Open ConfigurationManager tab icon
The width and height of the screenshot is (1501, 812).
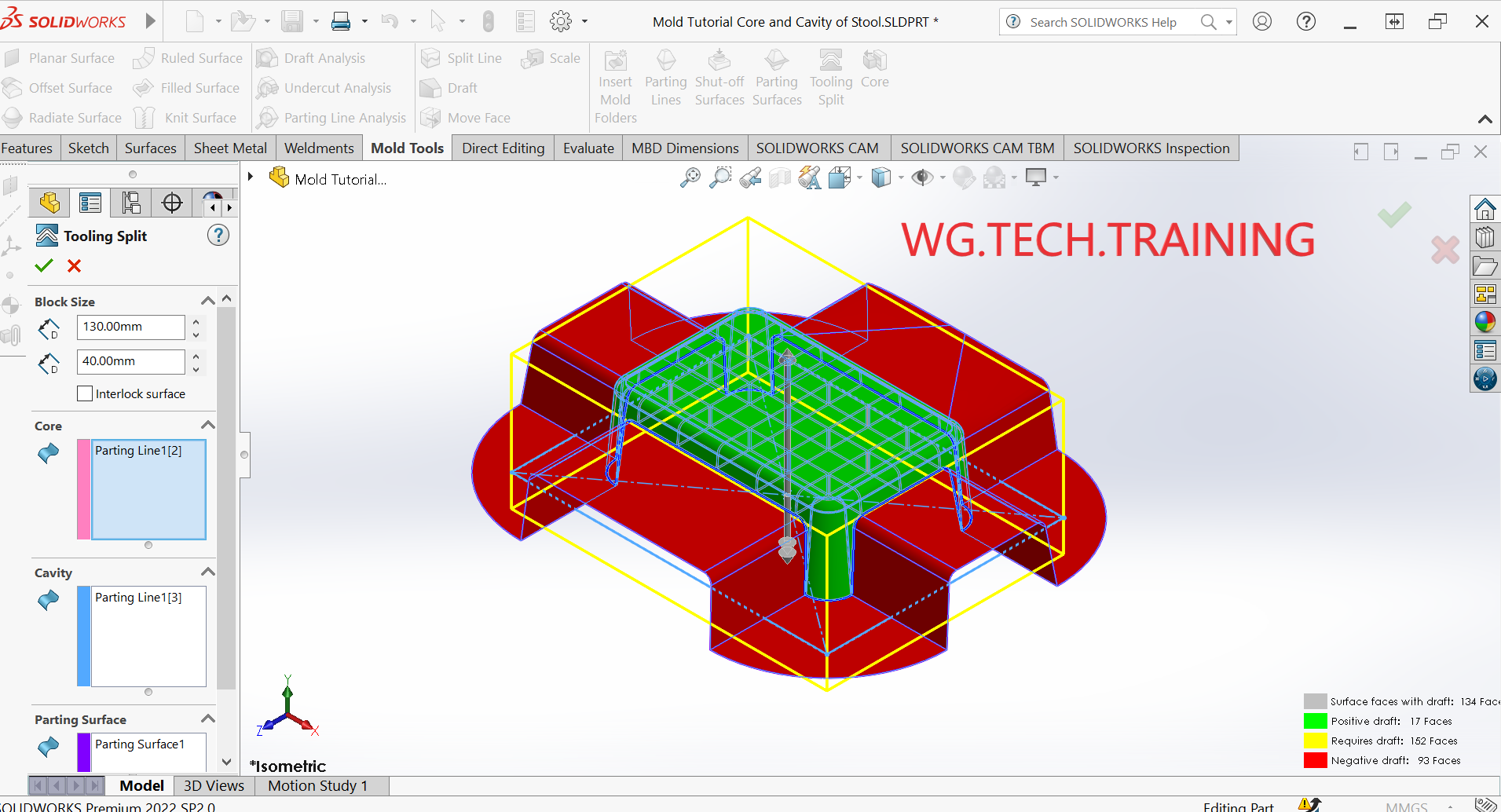pyautogui.click(x=131, y=203)
